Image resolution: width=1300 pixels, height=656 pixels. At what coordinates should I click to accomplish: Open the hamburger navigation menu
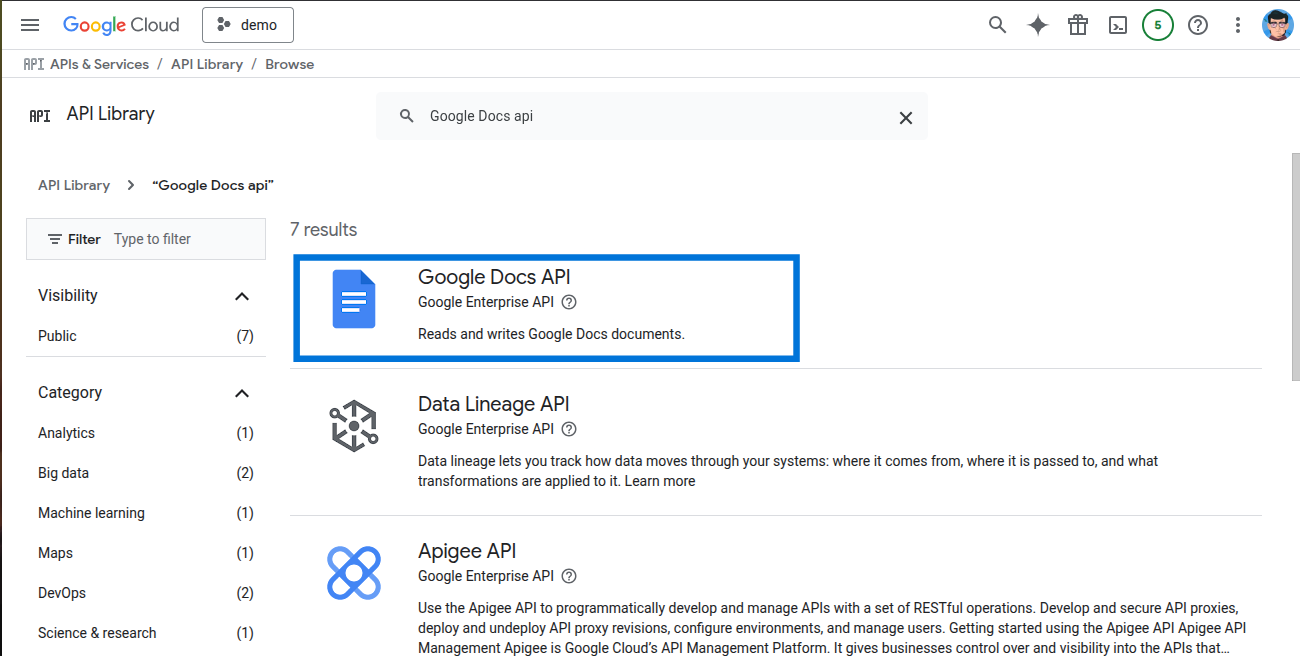click(x=30, y=25)
